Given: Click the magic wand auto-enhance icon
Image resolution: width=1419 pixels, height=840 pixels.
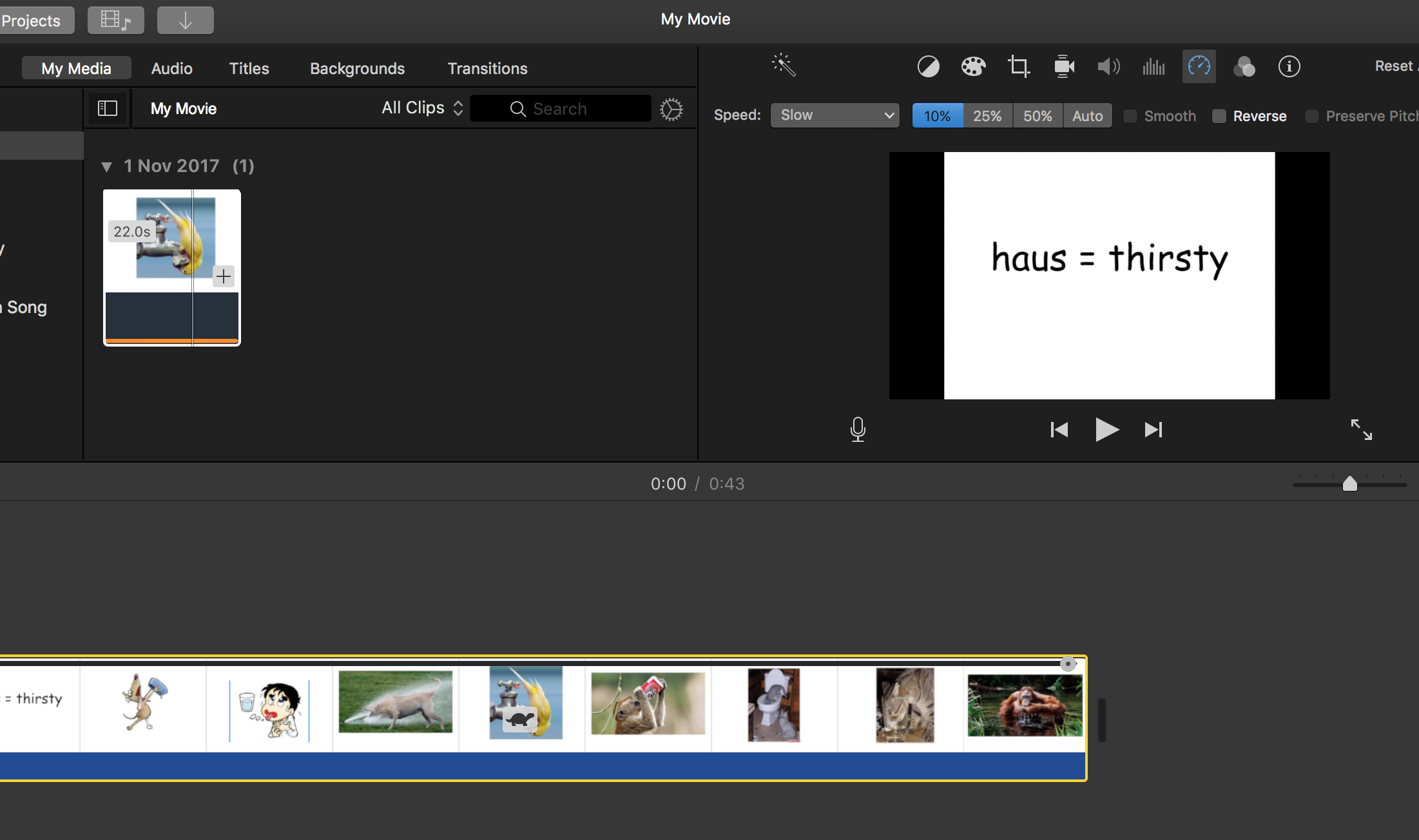Looking at the screenshot, I should (784, 65).
